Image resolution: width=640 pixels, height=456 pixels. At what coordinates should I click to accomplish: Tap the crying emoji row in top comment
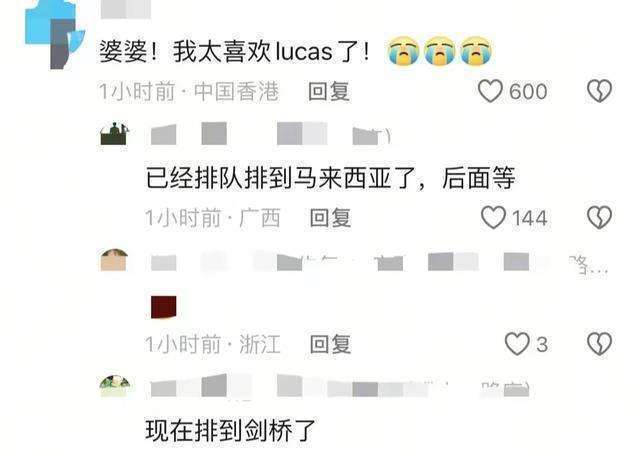439,51
